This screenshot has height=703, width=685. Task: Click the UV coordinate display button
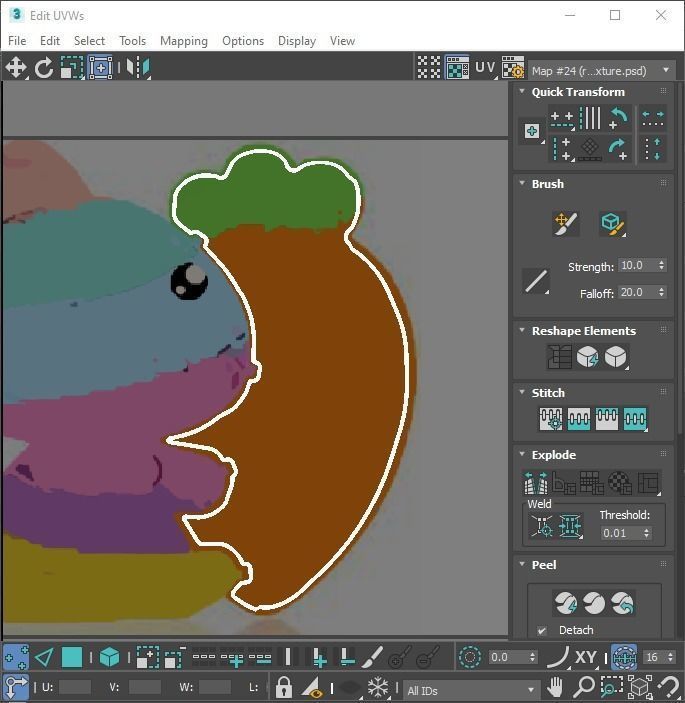click(485, 67)
